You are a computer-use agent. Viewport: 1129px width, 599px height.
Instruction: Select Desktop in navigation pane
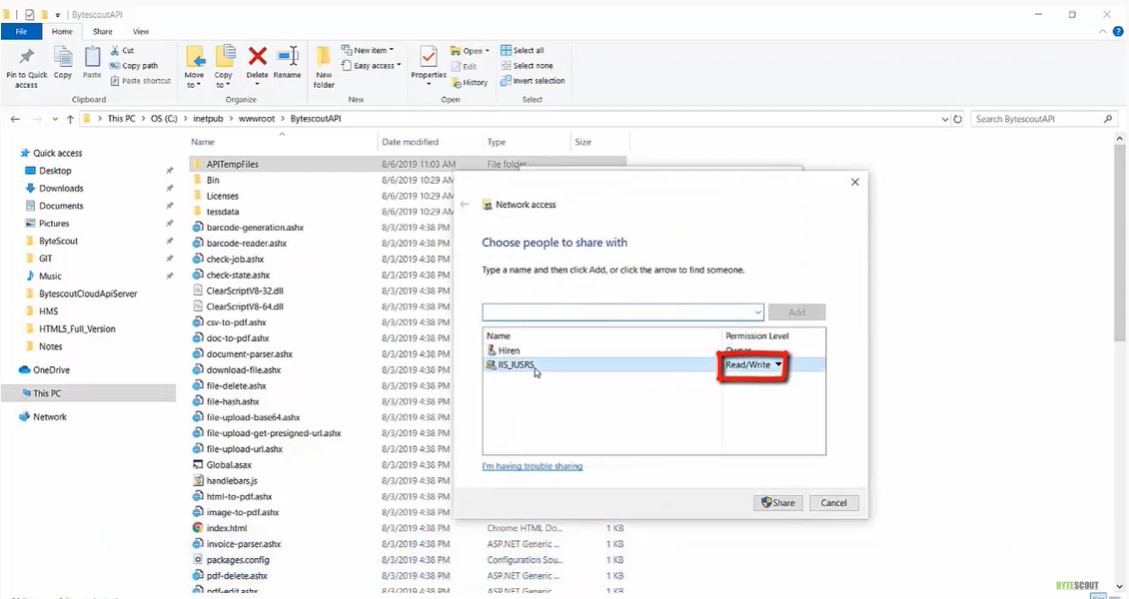click(55, 171)
